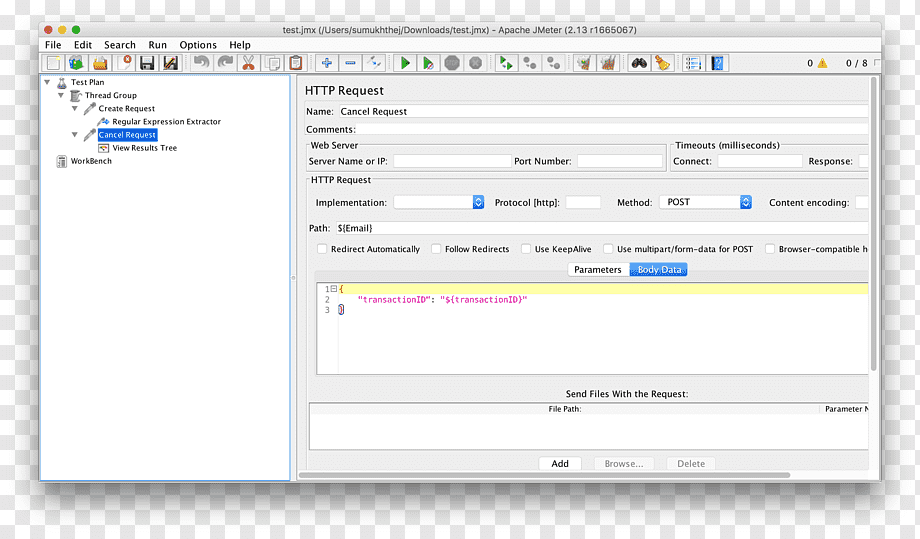Click the Toggle enable/disable icon

point(374,63)
